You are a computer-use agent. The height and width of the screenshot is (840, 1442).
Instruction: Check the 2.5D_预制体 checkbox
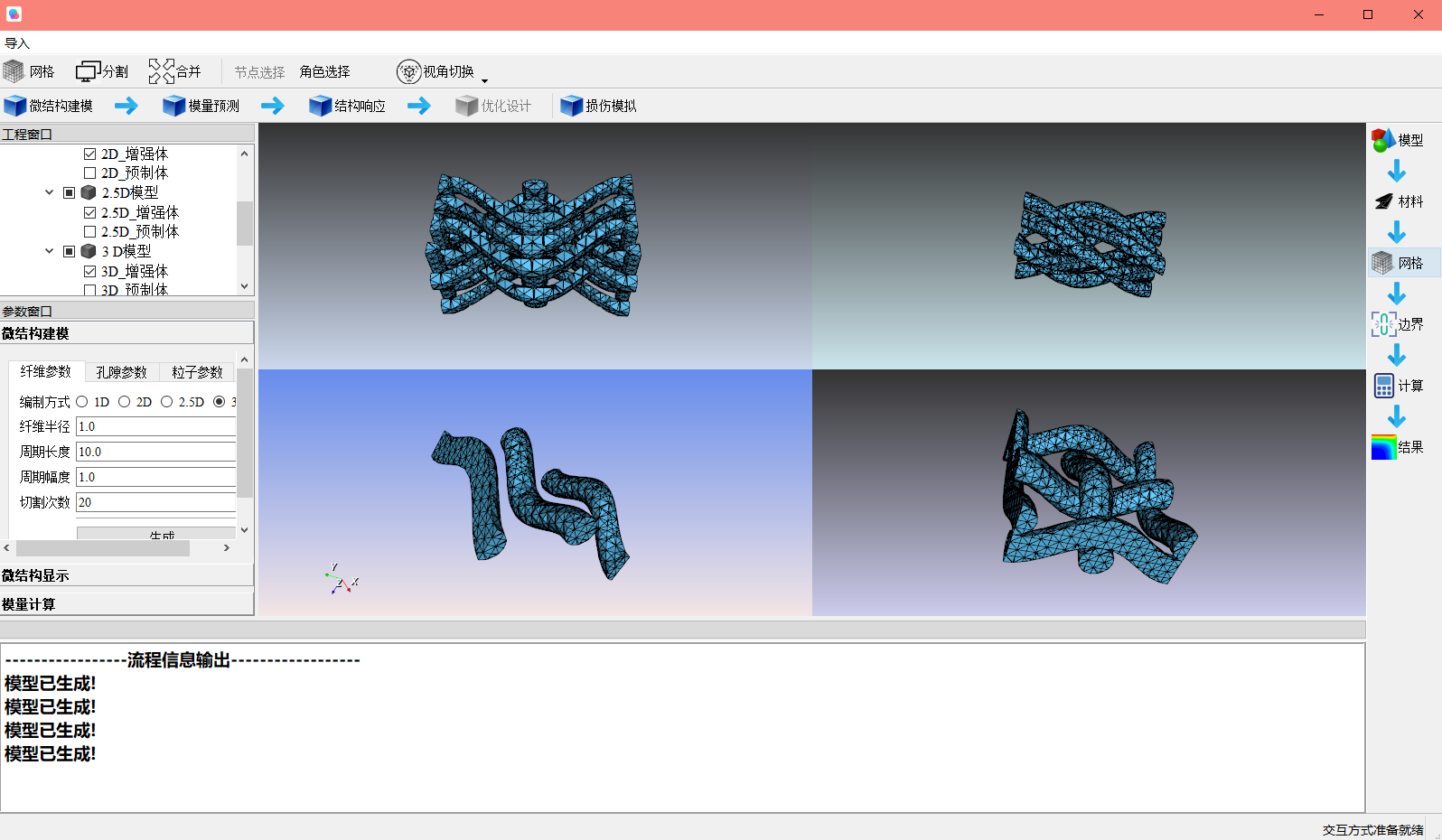[x=89, y=231]
